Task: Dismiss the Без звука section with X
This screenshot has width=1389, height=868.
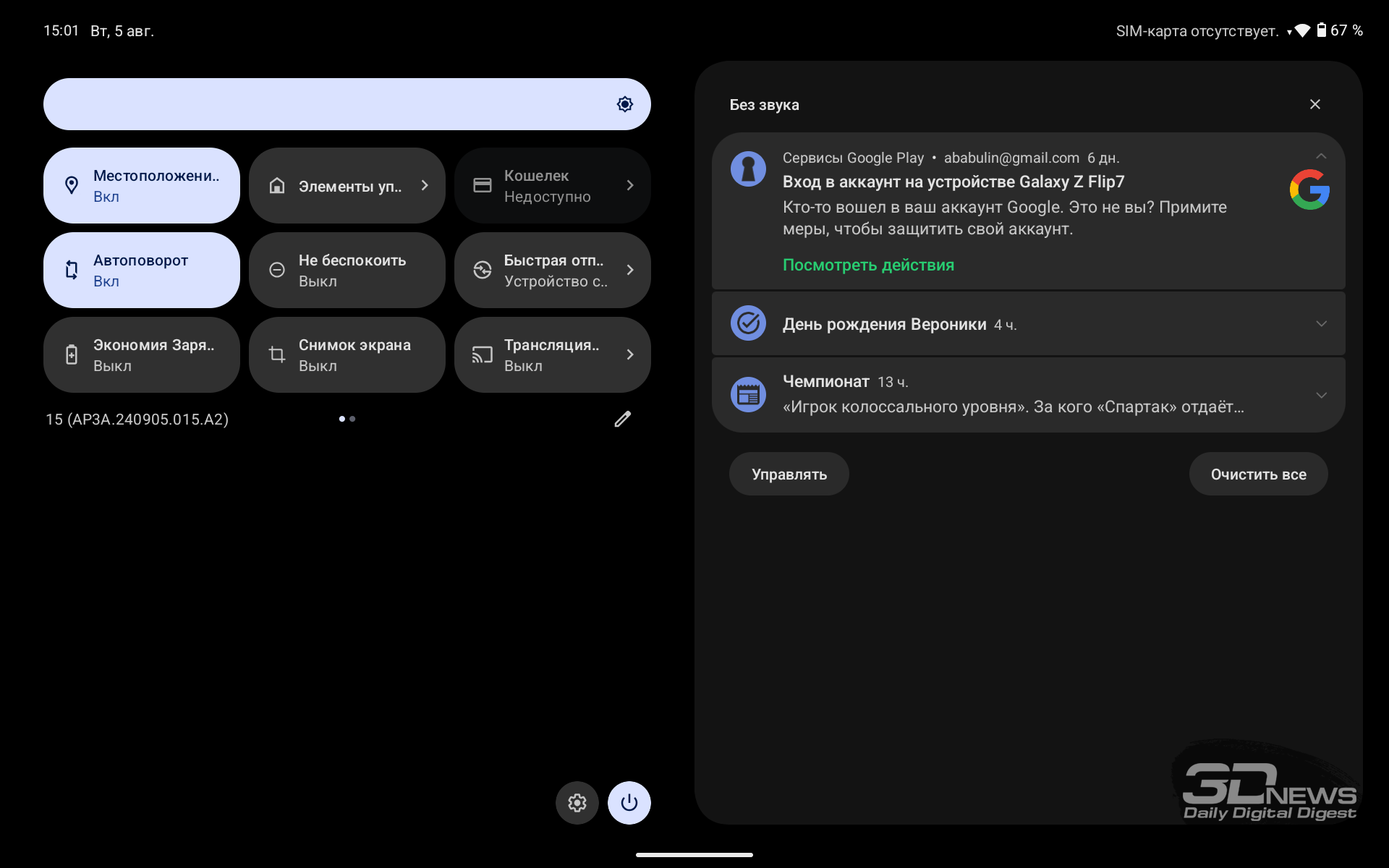Action: click(x=1315, y=104)
